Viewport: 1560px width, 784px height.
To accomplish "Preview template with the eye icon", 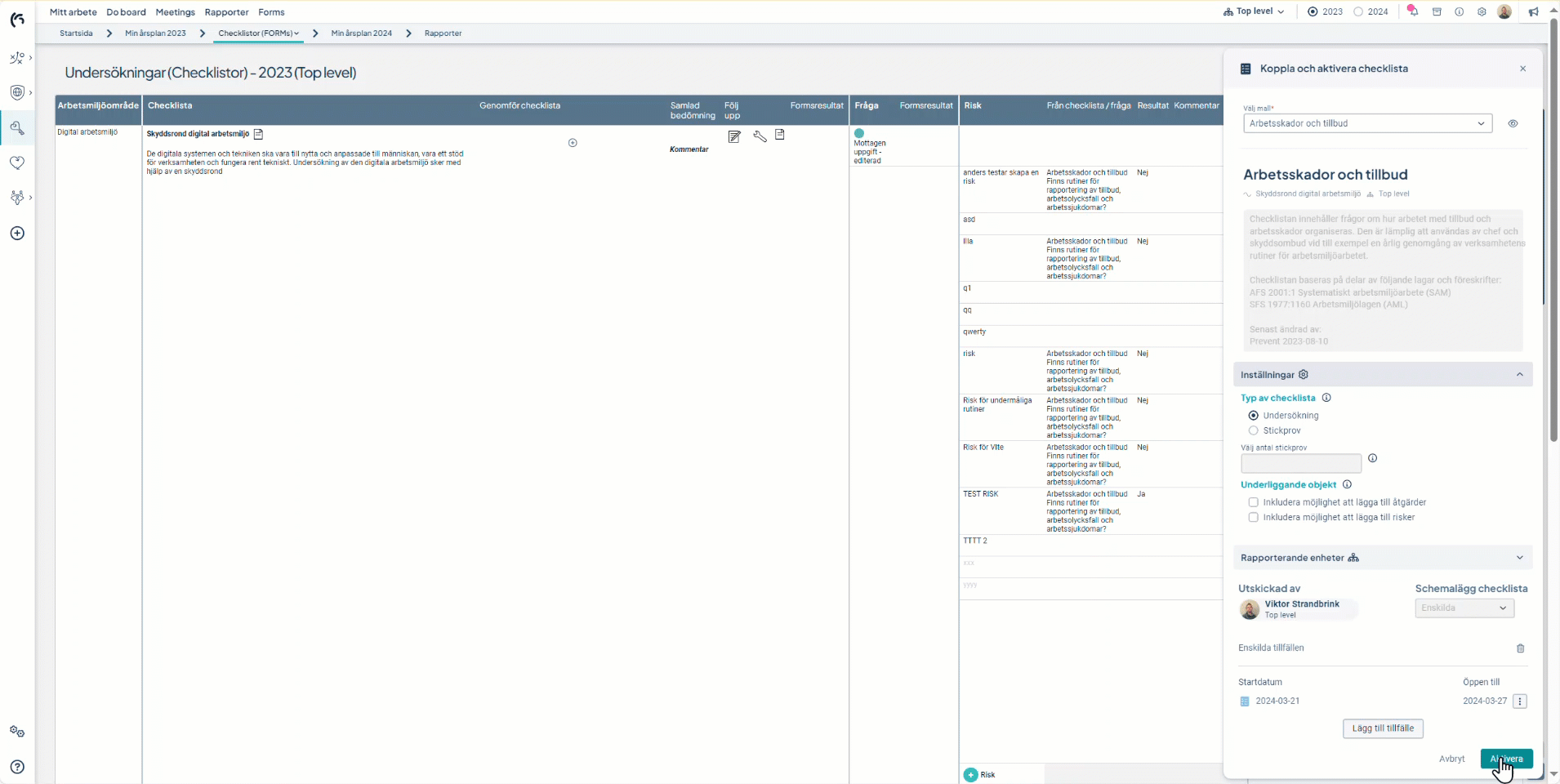I will coord(1513,123).
